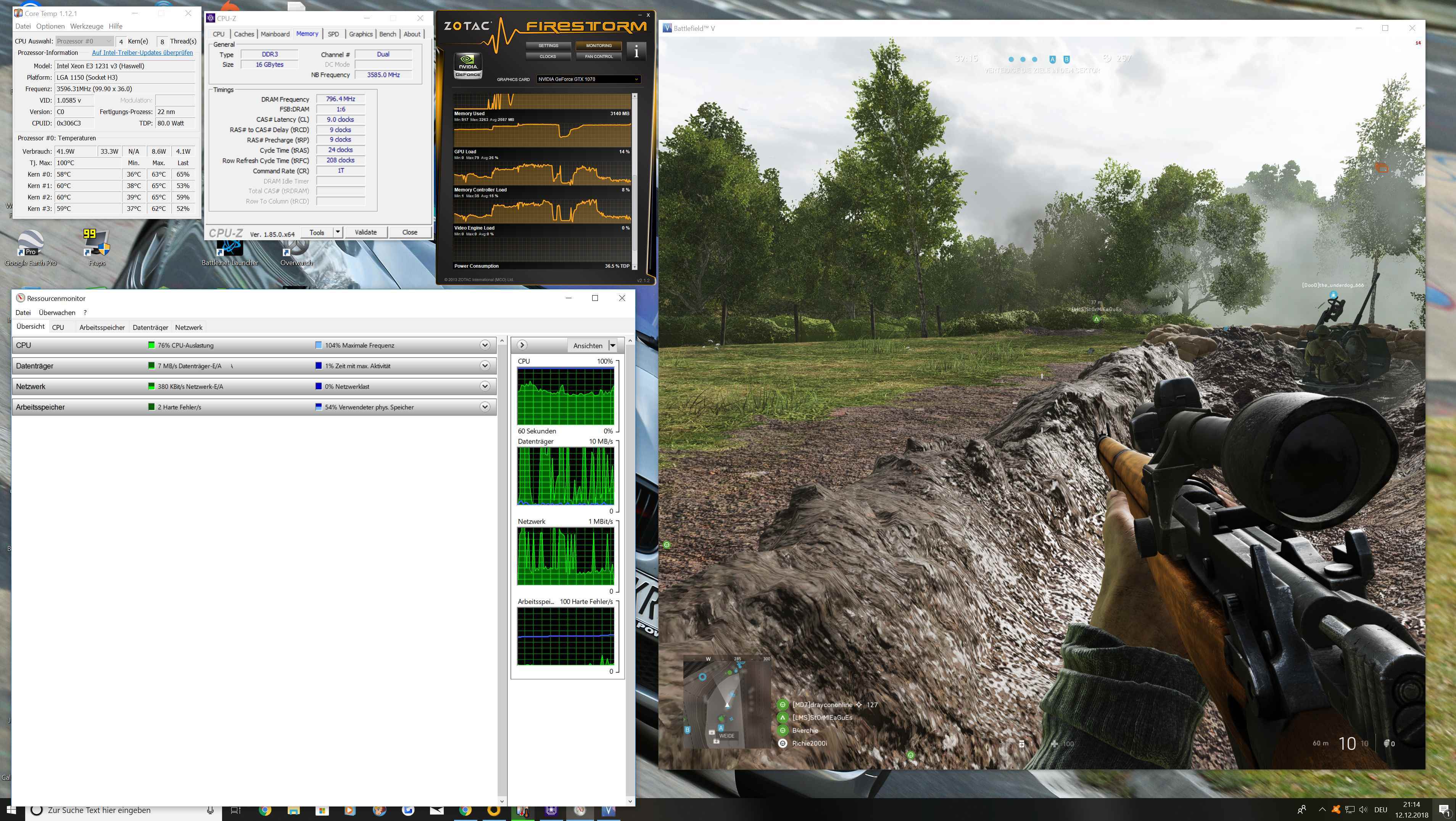Toggle the MONITORING view in Firestorm
Image resolution: width=1456 pixels, height=821 pixels.
click(599, 46)
